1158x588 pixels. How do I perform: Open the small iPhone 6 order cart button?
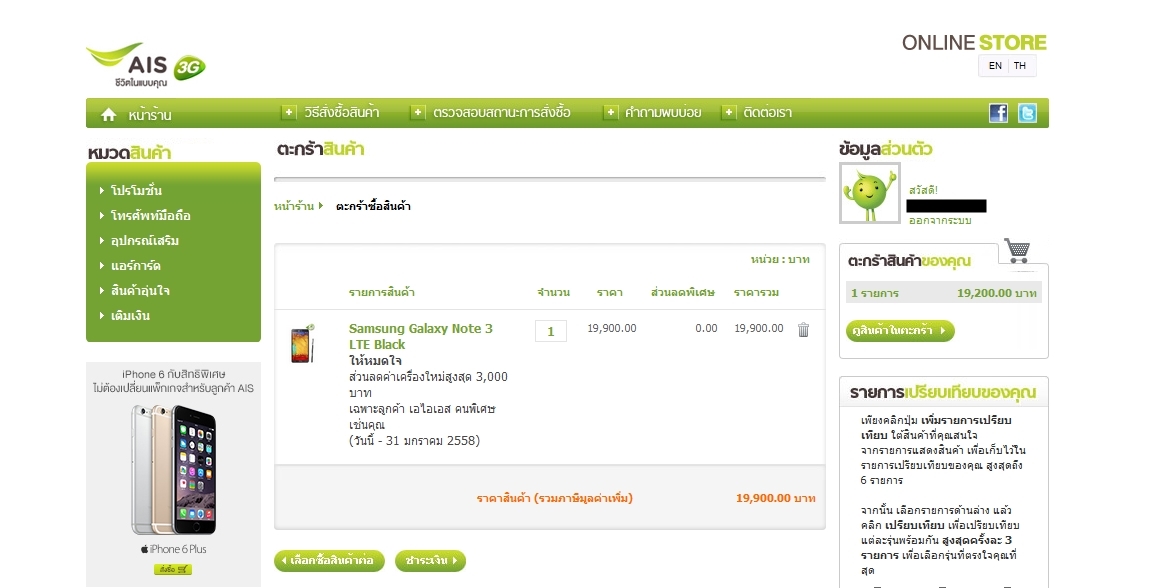[x=173, y=570]
